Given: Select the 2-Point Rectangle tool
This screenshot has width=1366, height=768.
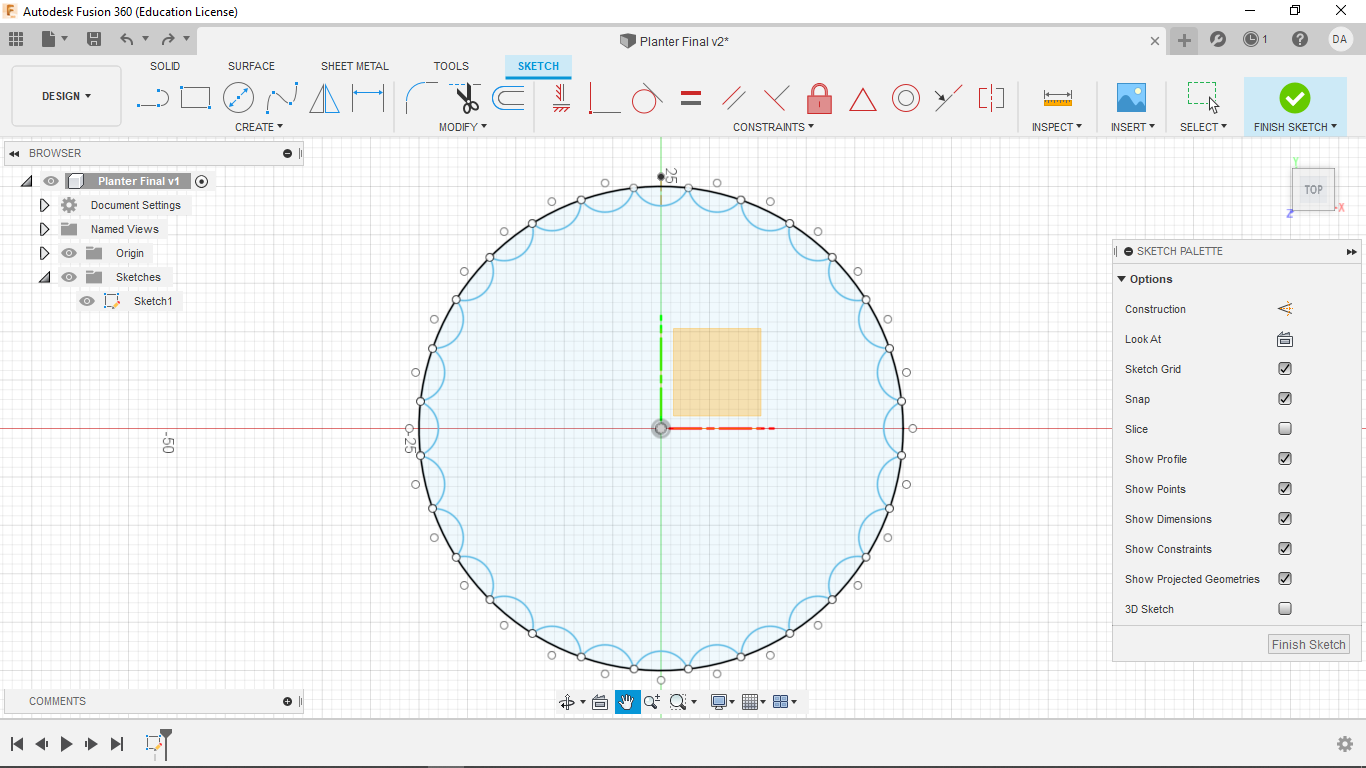Looking at the screenshot, I should (195, 98).
